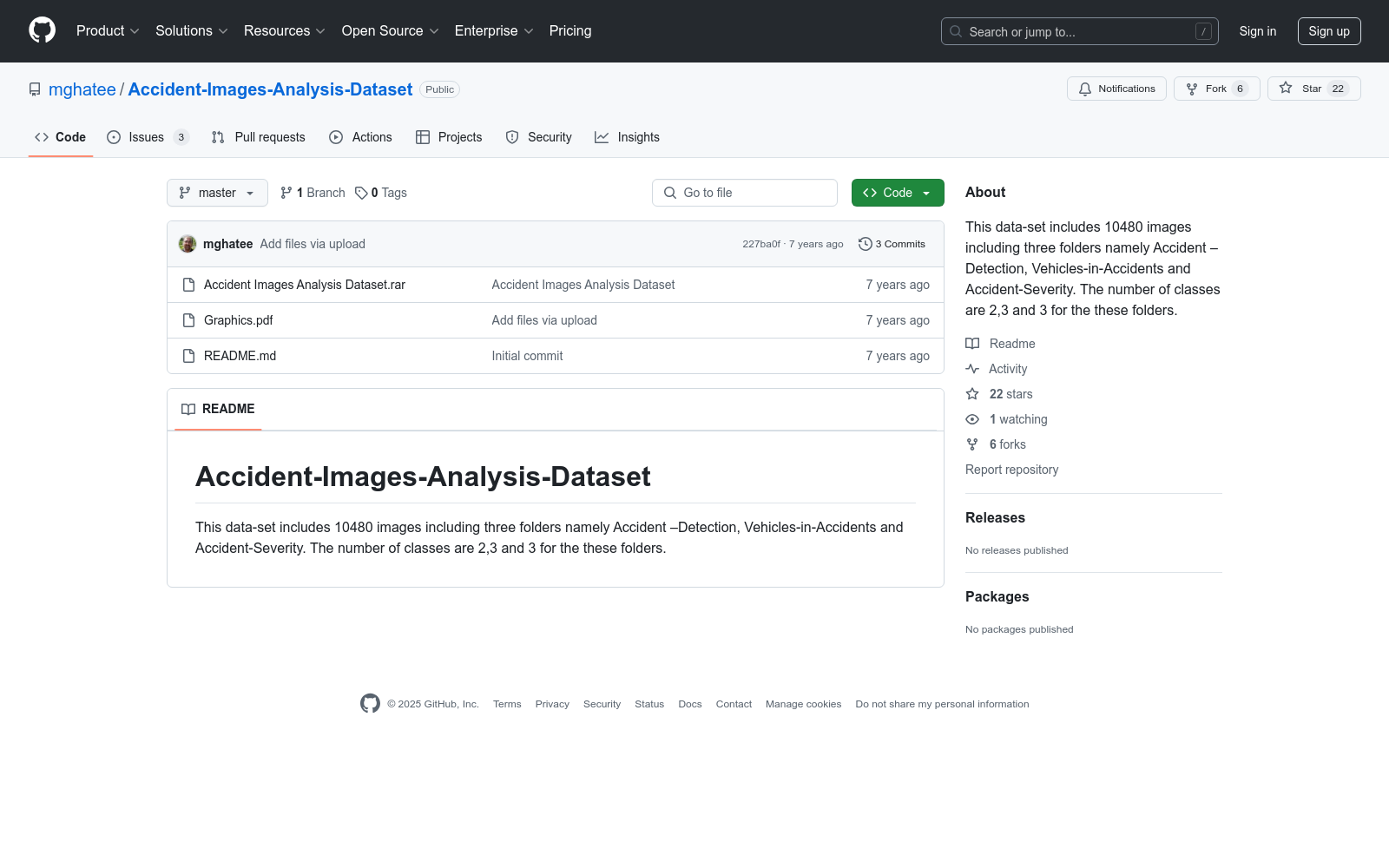The height and width of the screenshot is (868, 1389).
Task: Click the book icon in README header
Action: pos(188,409)
